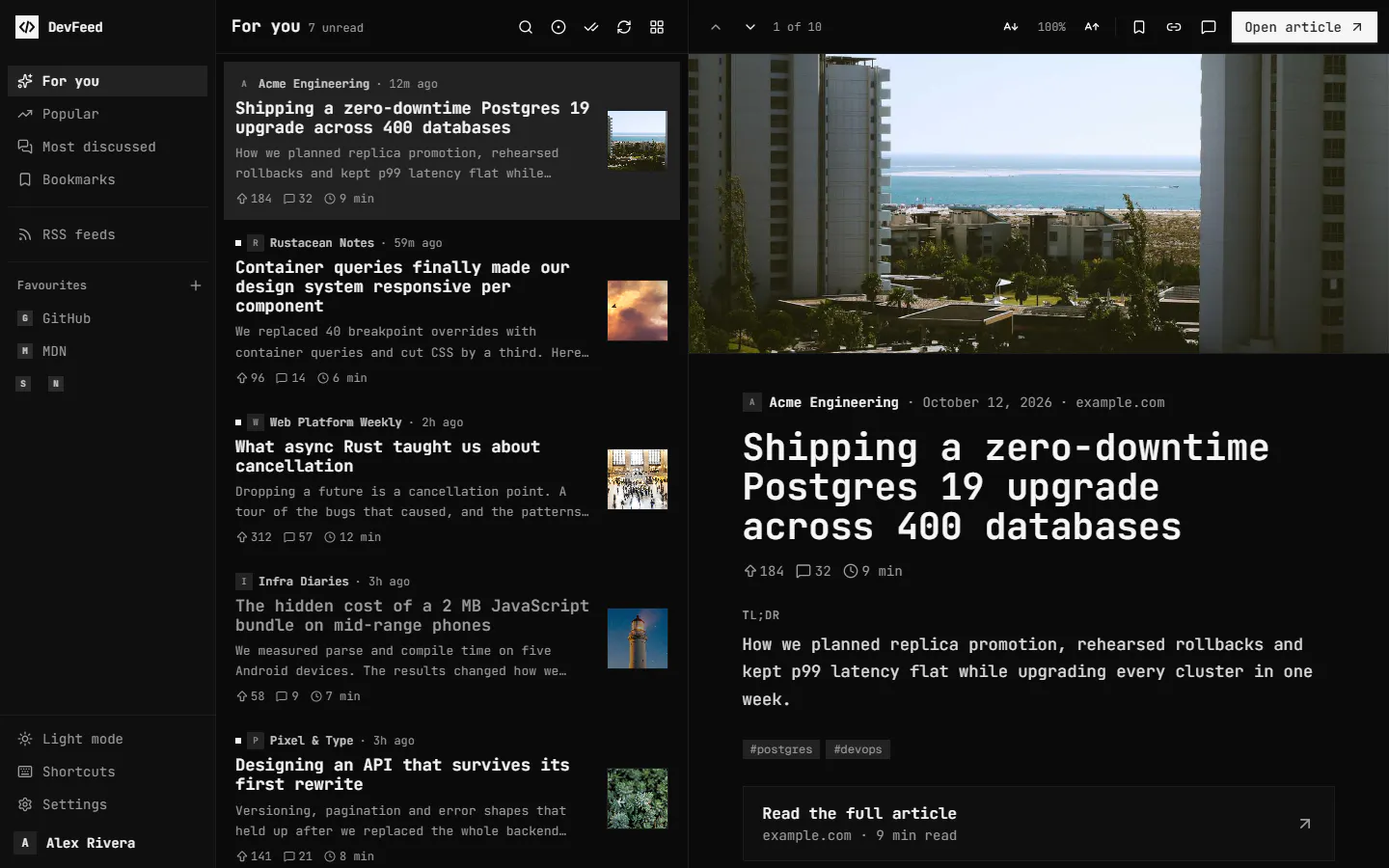
Task: Decrease reader font size
Action: (x=1011, y=27)
